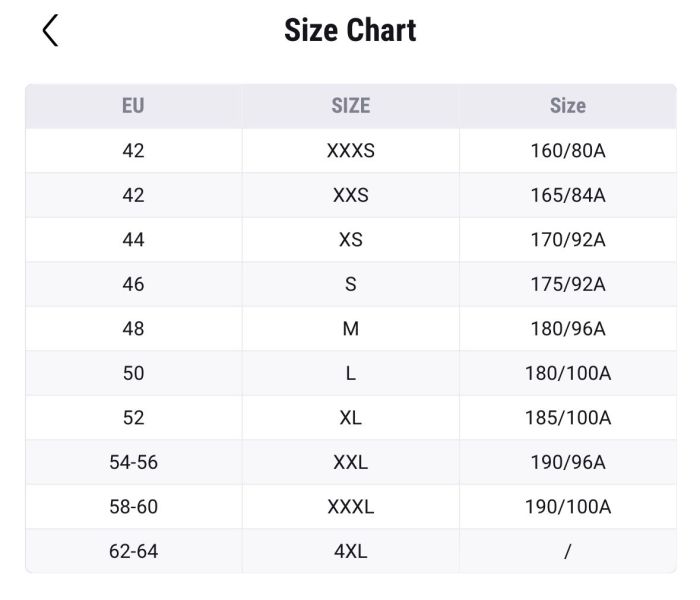Click the 160/80A measurement cell

tap(567, 151)
